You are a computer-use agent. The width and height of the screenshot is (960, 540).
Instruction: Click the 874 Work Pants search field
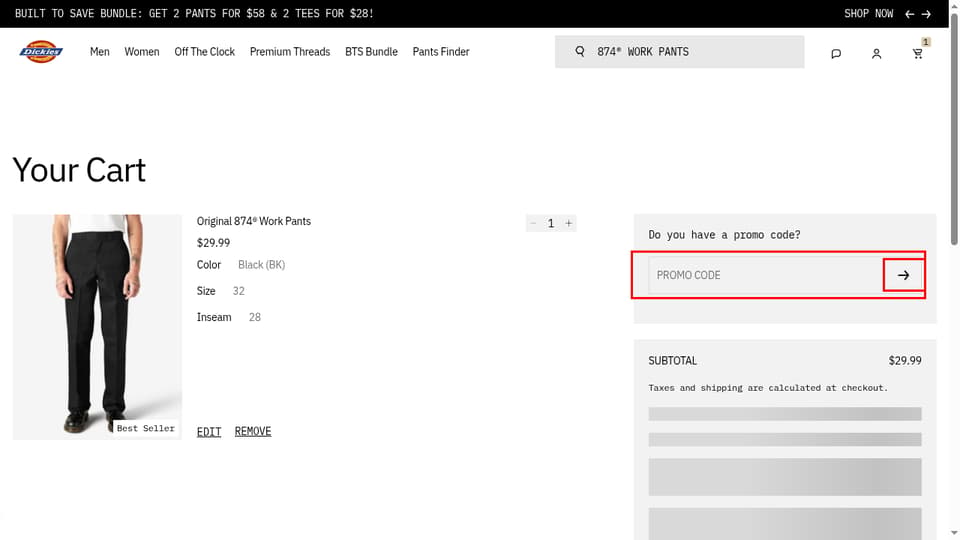coord(680,51)
